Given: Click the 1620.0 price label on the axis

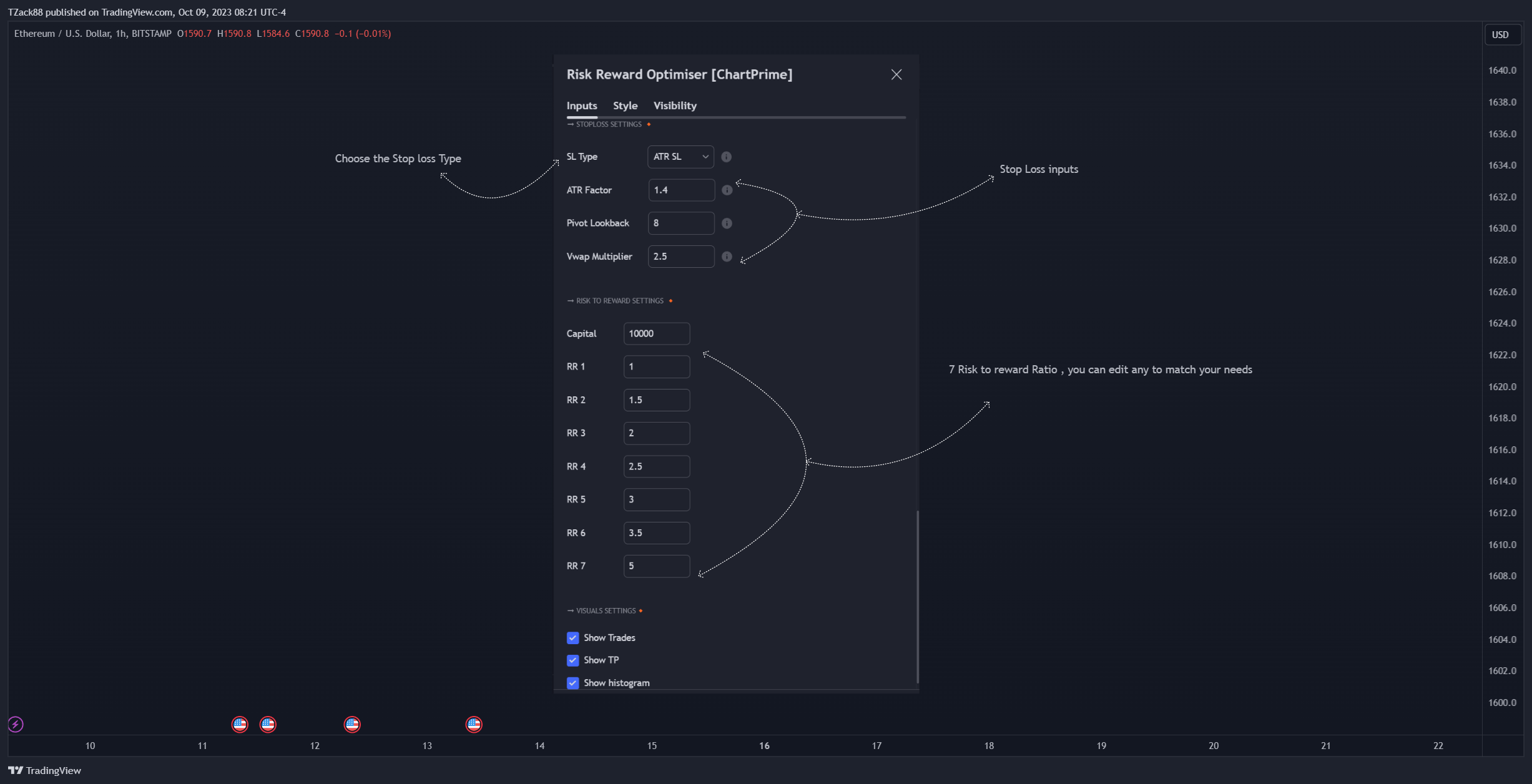Looking at the screenshot, I should click(1502, 387).
